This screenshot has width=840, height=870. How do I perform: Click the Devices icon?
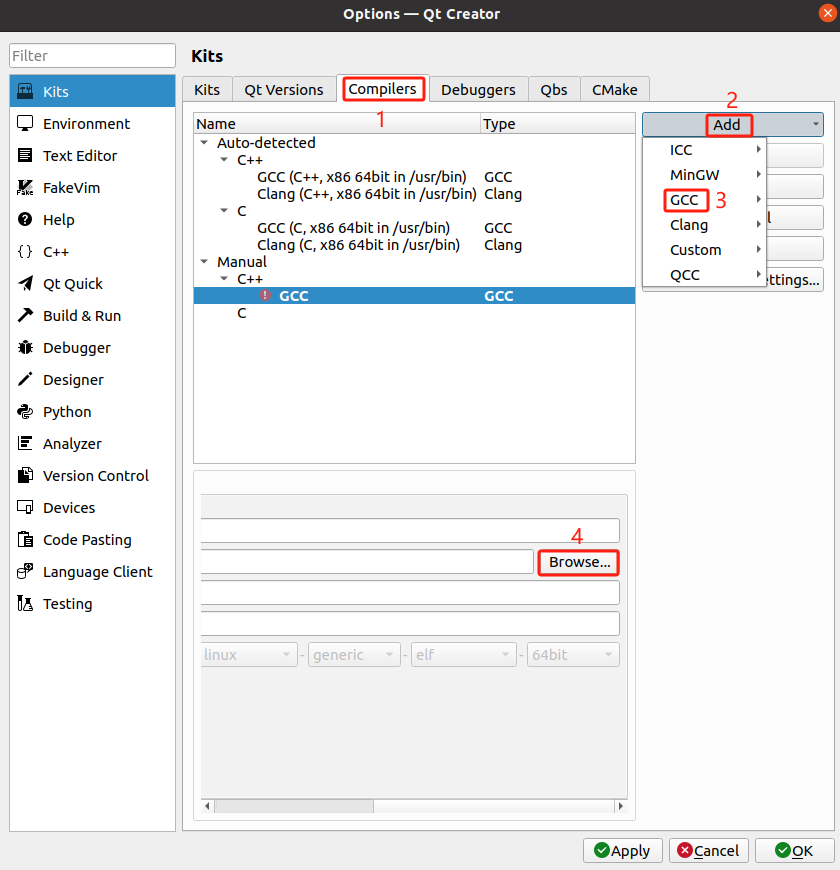(25, 508)
